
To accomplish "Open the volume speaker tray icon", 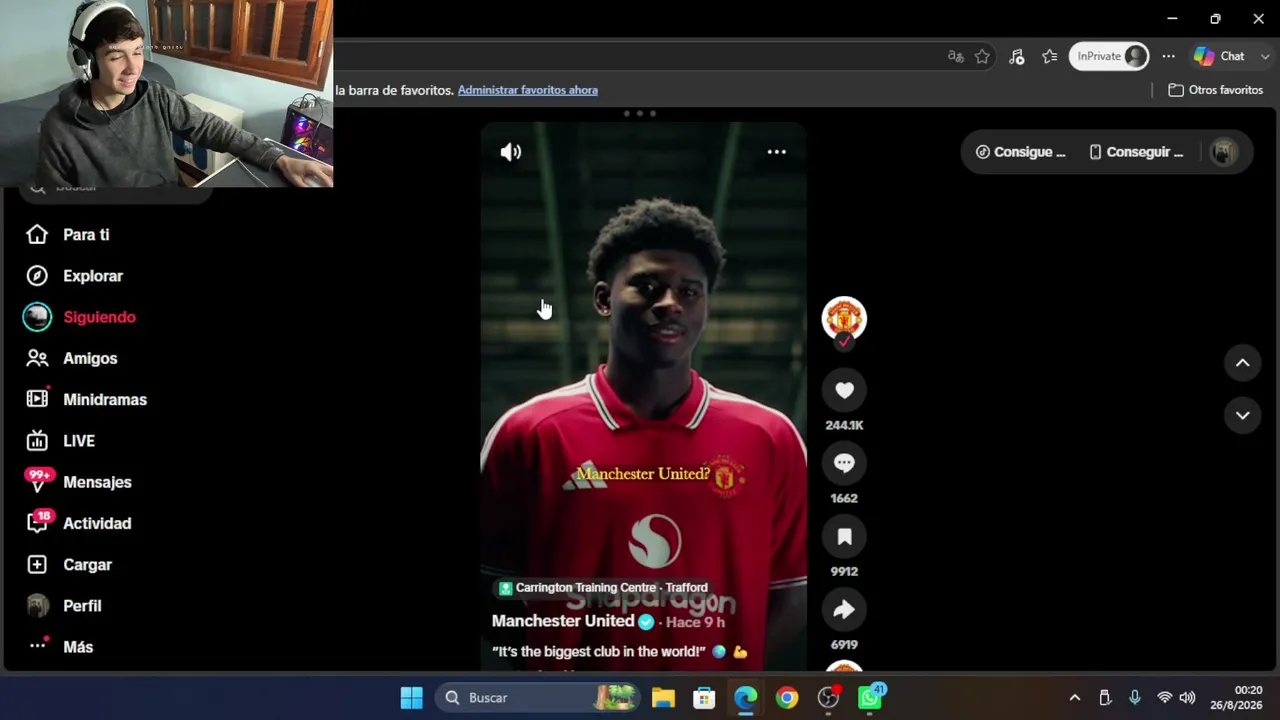I will tap(1187, 698).
